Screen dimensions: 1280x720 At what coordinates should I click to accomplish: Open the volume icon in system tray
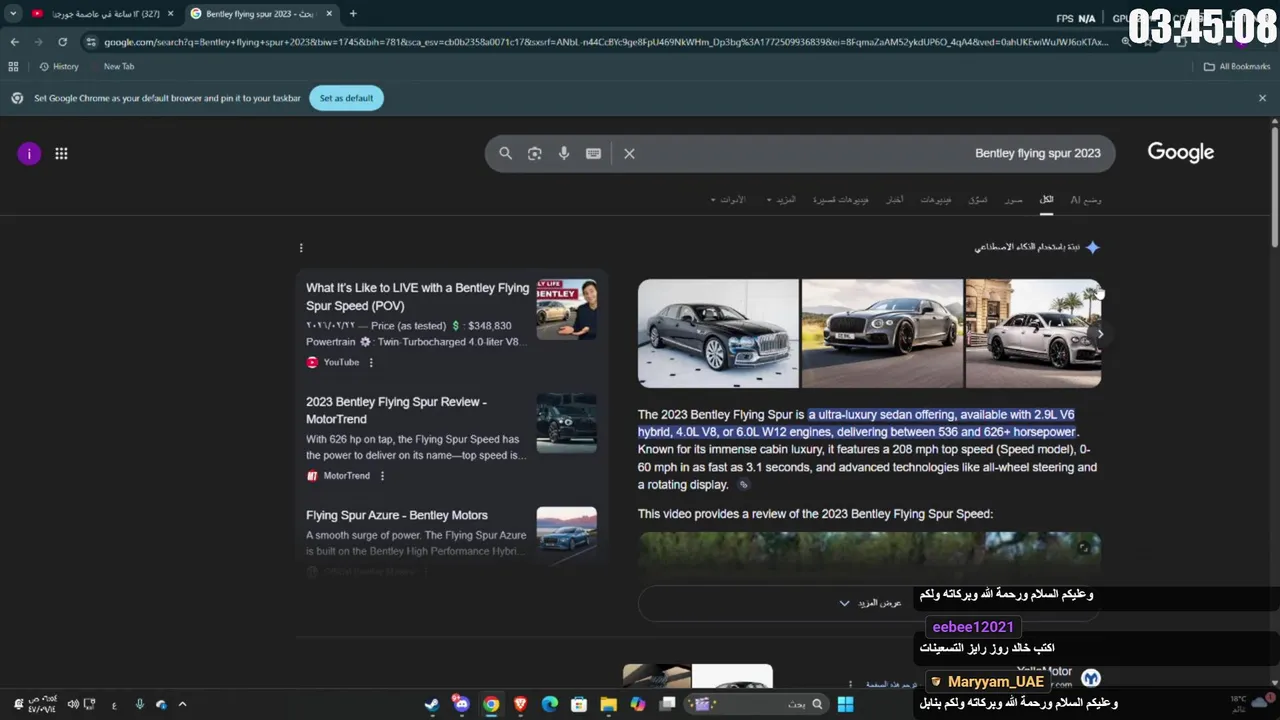point(73,704)
